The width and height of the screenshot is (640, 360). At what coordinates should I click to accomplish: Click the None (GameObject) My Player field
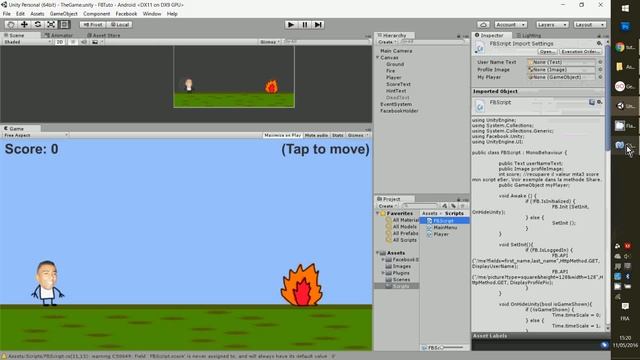(x=562, y=77)
